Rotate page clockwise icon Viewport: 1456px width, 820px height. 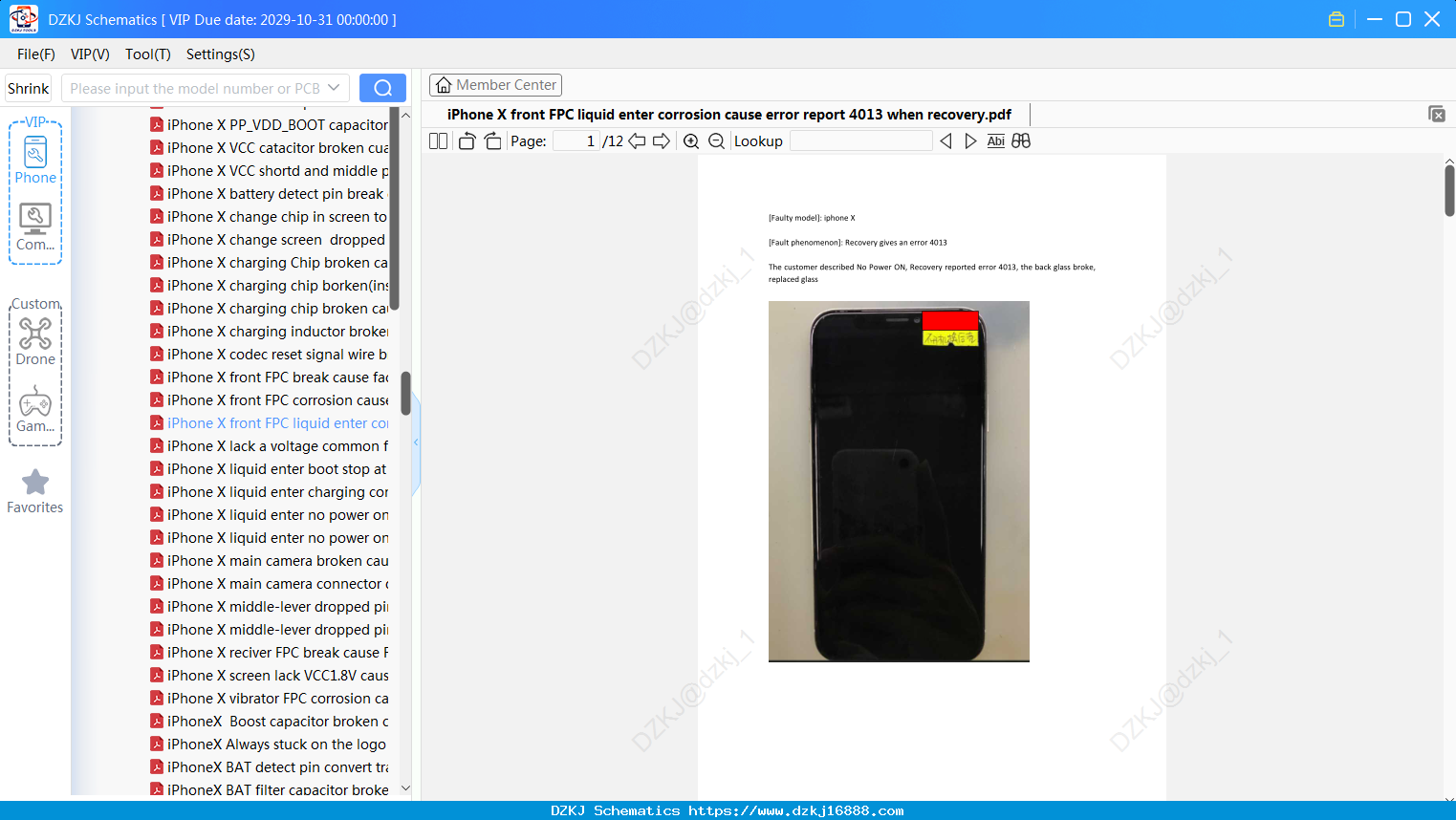[492, 141]
